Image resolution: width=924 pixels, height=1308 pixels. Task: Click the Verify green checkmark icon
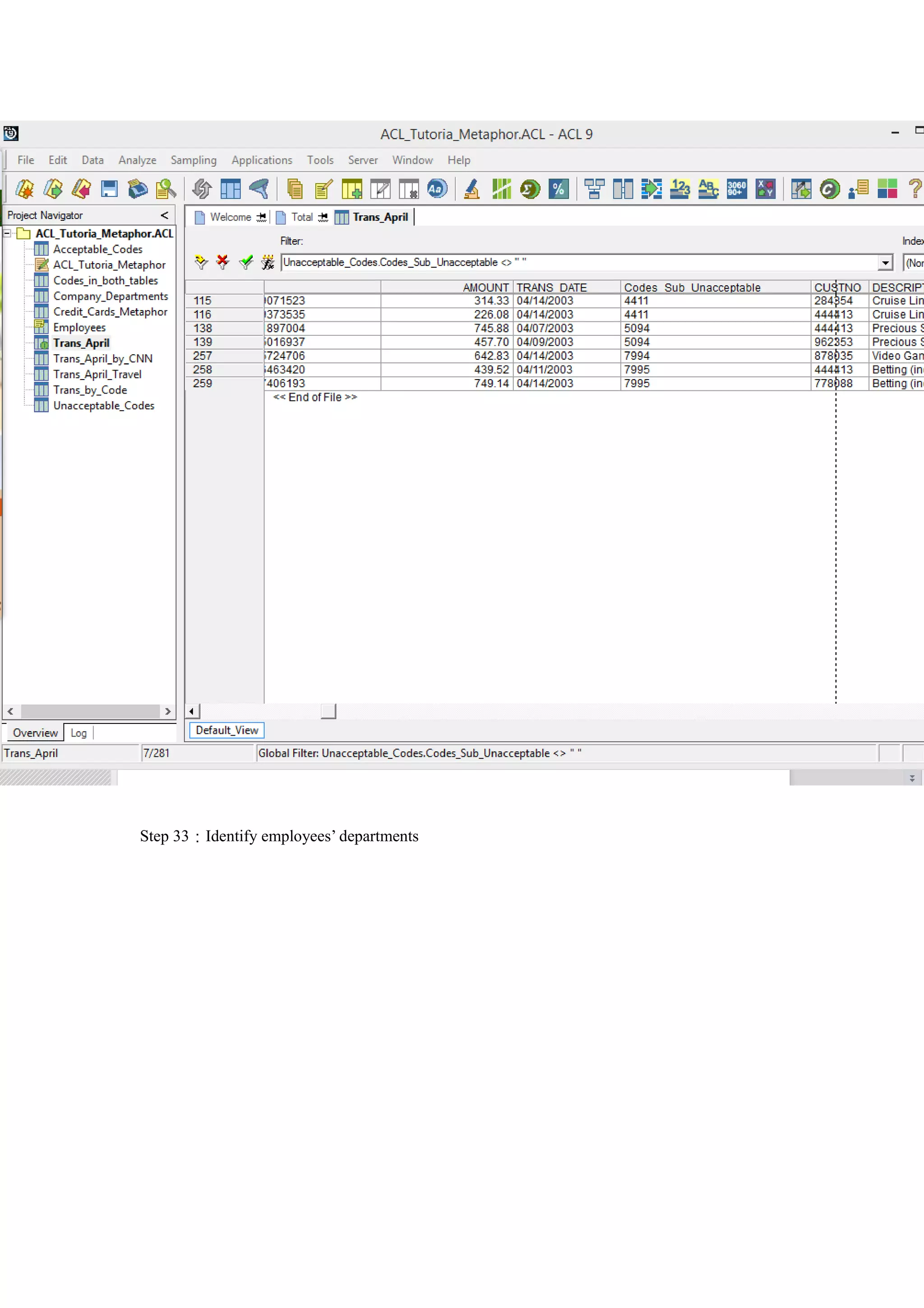[x=245, y=262]
